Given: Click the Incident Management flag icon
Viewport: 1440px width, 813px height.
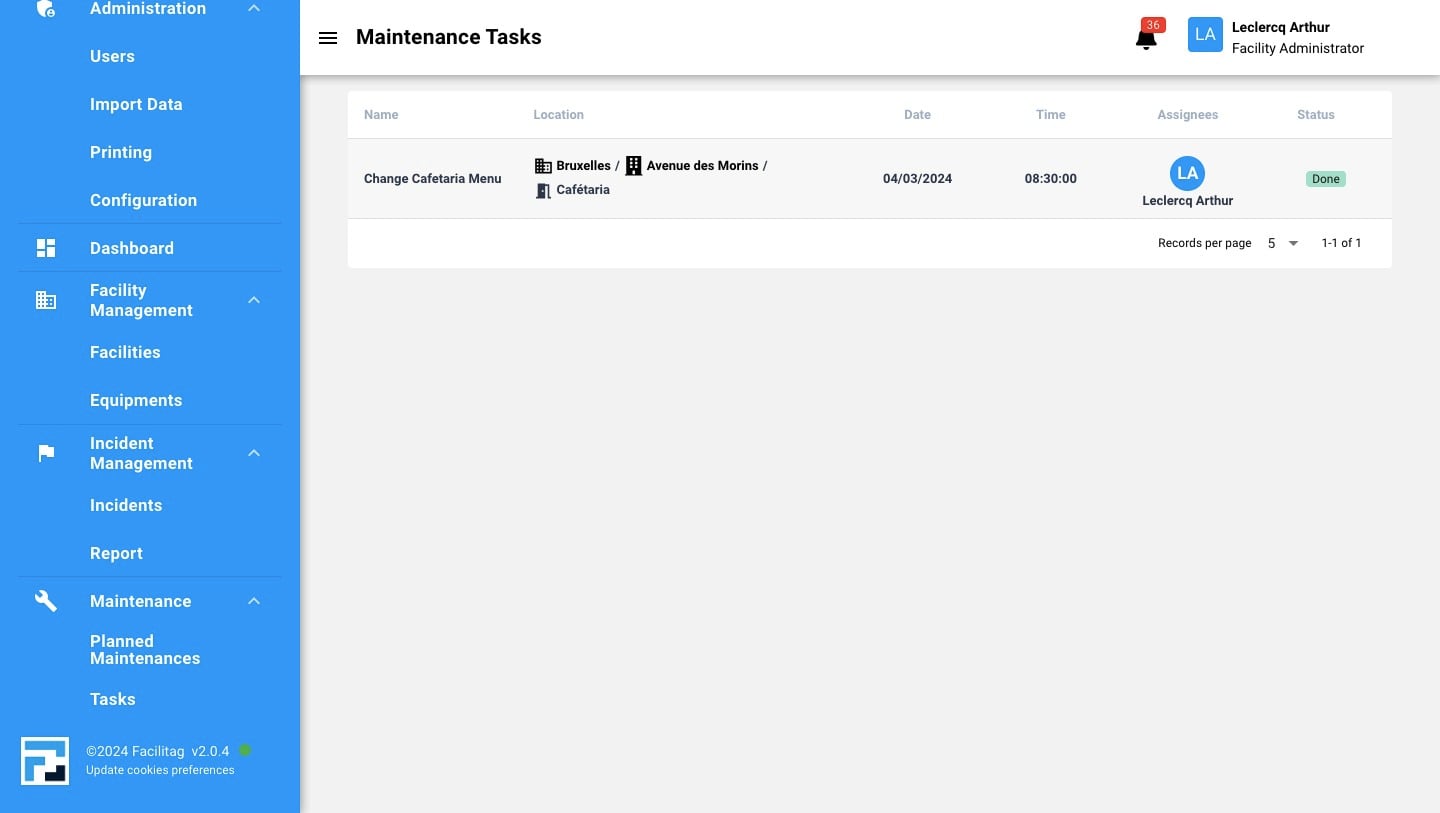Looking at the screenshot, I should point(46,453).
